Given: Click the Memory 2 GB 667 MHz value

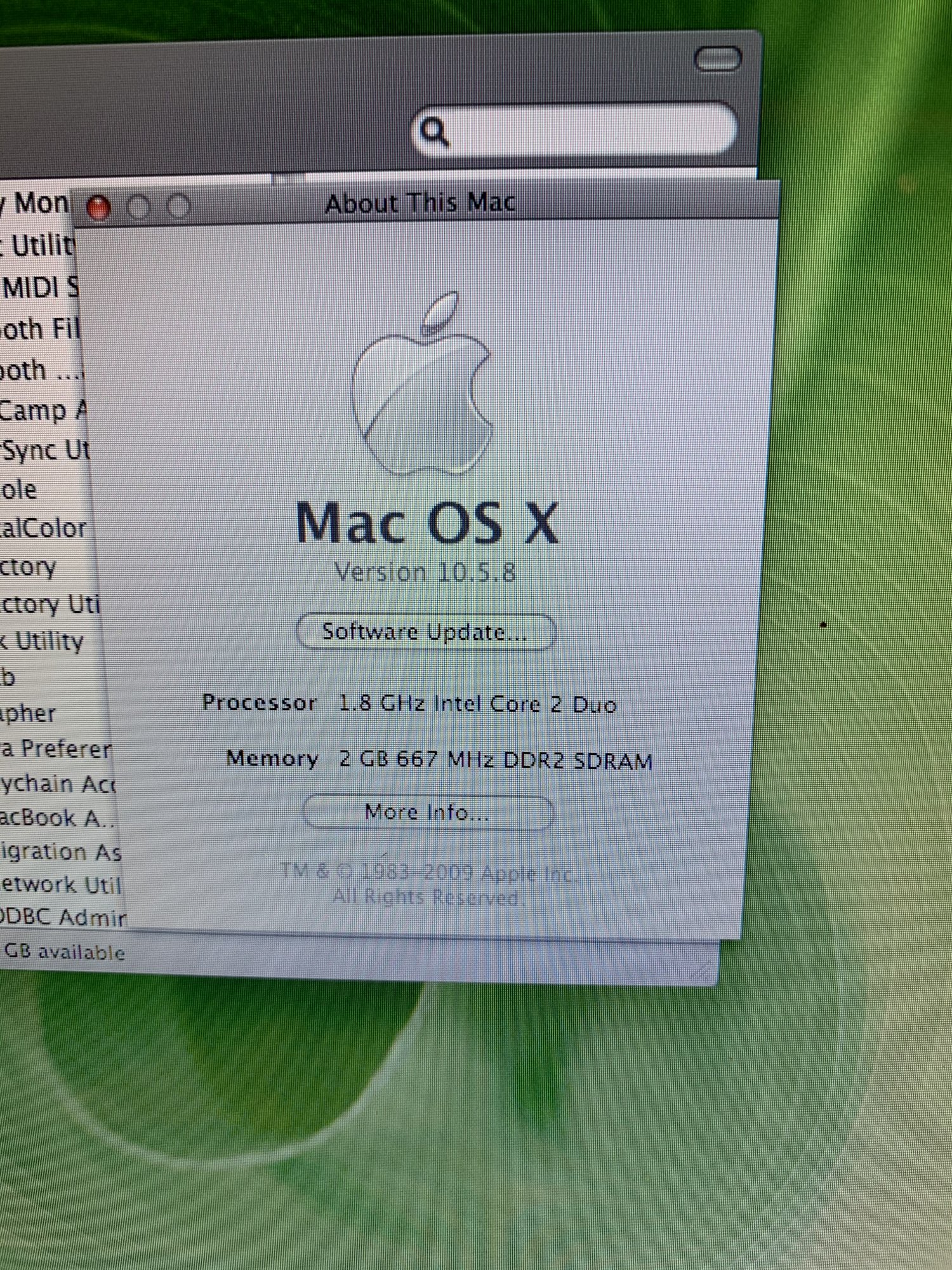Looking at the screenshot, I should pyautogui.click(x=496, y=759).
